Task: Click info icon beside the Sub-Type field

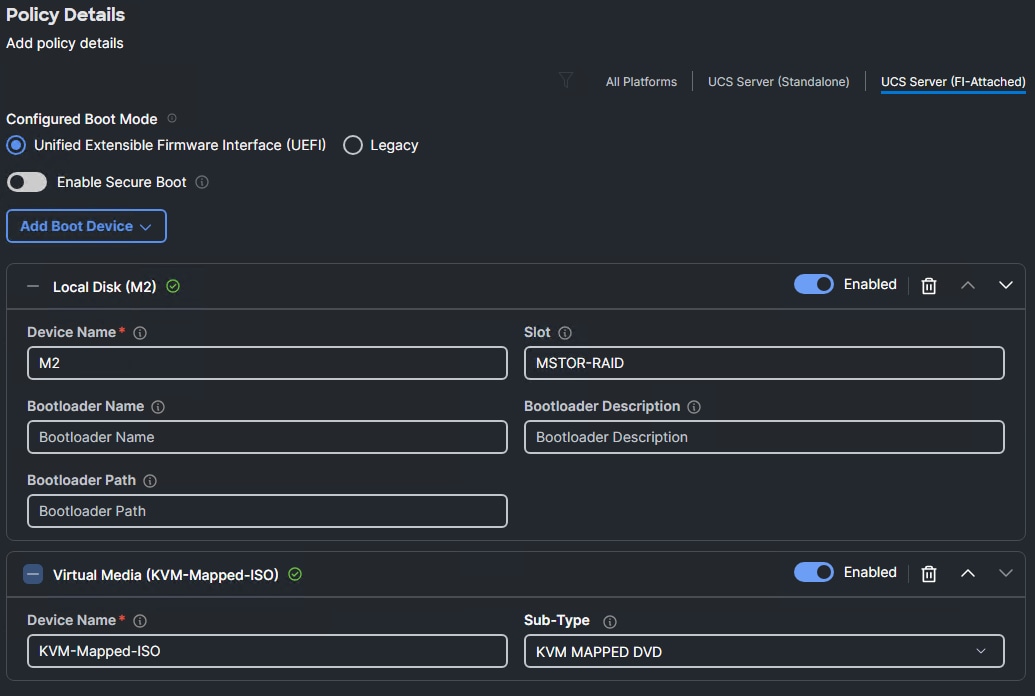Action: point(609,620)
